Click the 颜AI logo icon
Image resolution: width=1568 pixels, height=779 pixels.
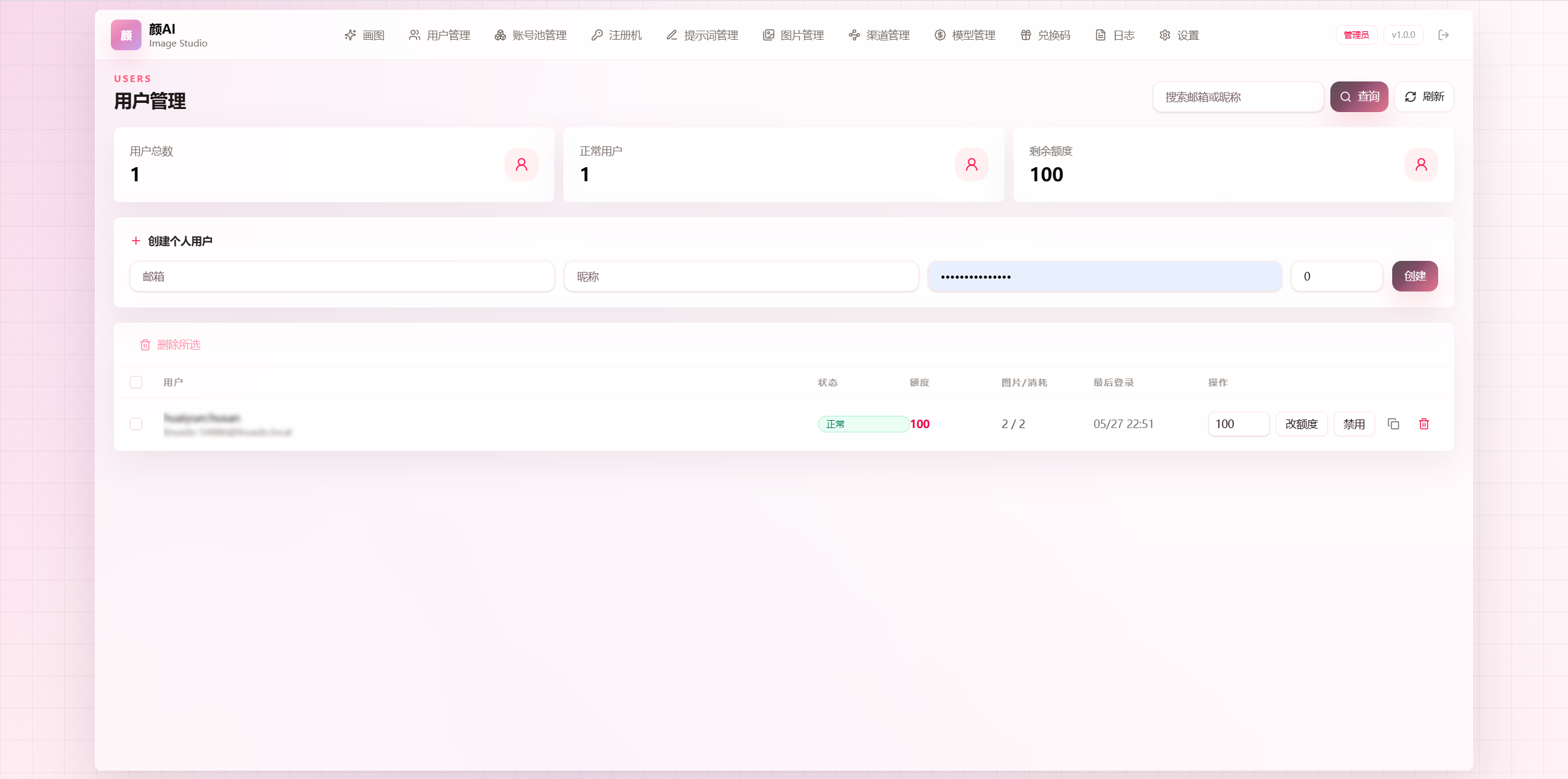click(126, 35)
